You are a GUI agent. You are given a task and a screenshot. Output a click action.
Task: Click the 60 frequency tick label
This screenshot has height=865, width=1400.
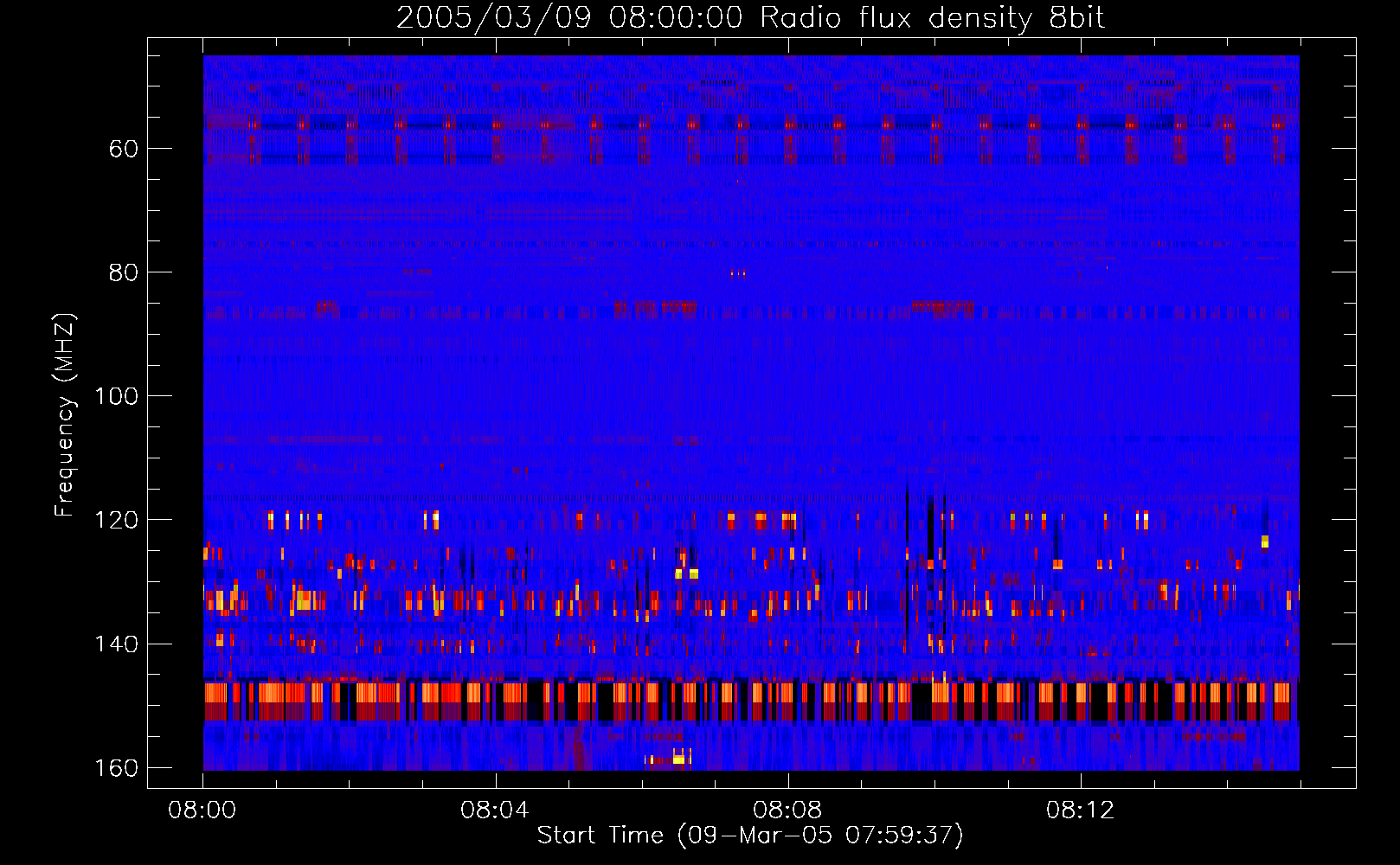[x=124, y=149]
